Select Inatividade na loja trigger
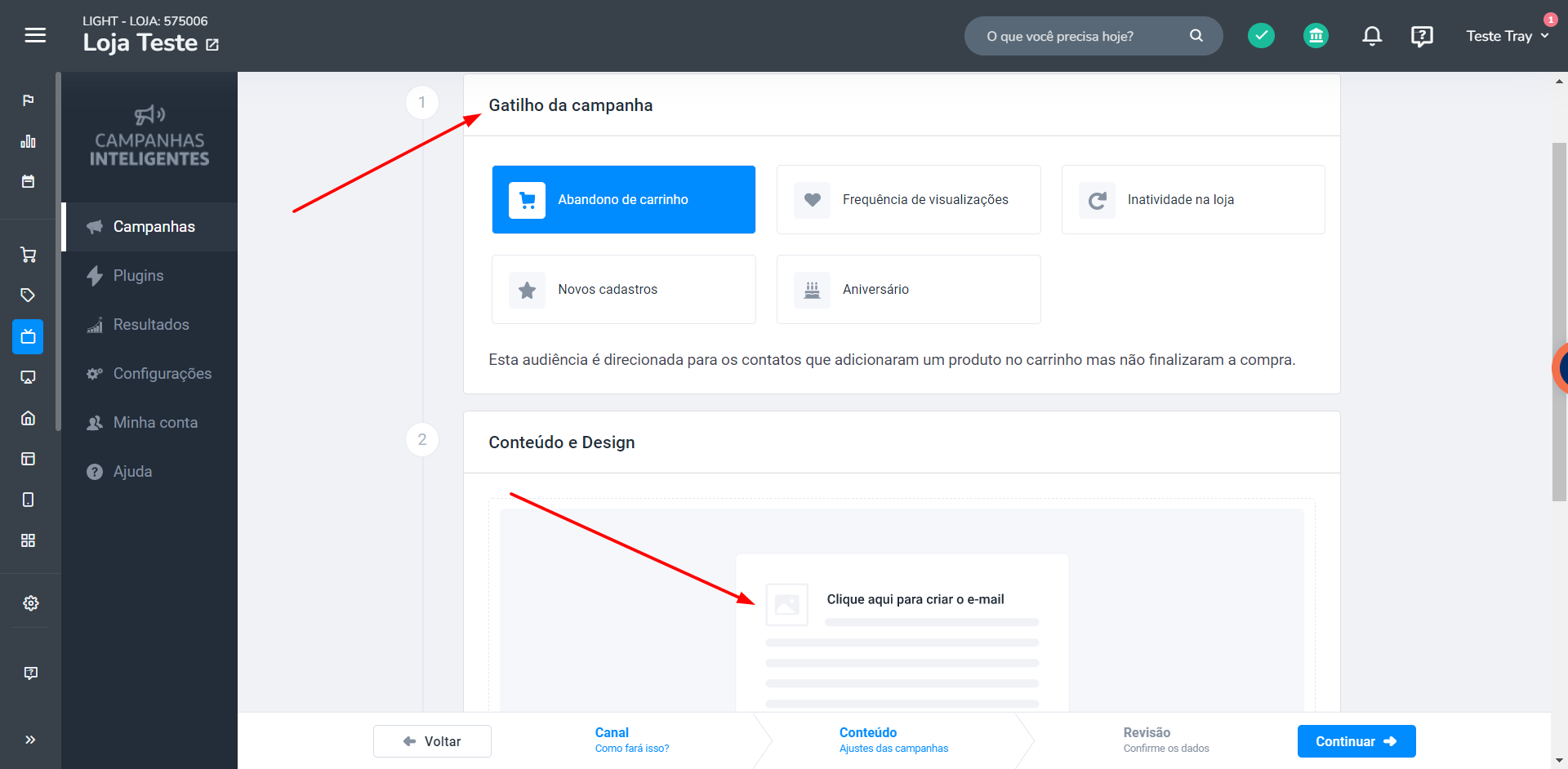The width and height of the screenshot is (1568, 769). pos(1193,200)
